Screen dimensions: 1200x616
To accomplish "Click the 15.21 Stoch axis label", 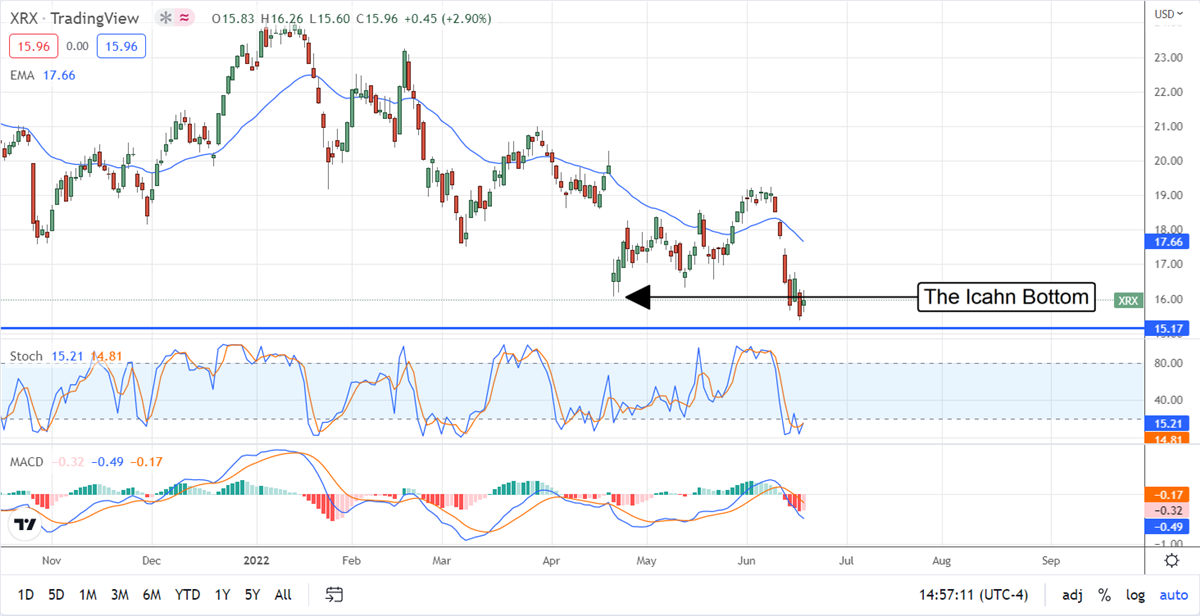I will pyautogui.click(x=1167, y=423).
